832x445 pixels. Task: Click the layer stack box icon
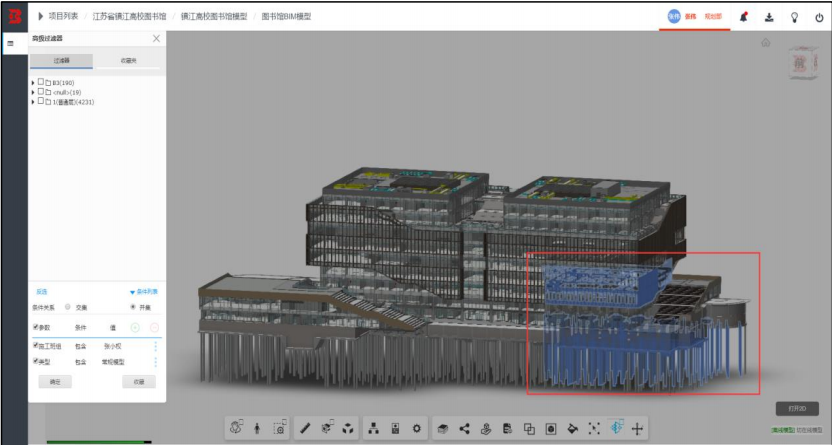point(443,429)
